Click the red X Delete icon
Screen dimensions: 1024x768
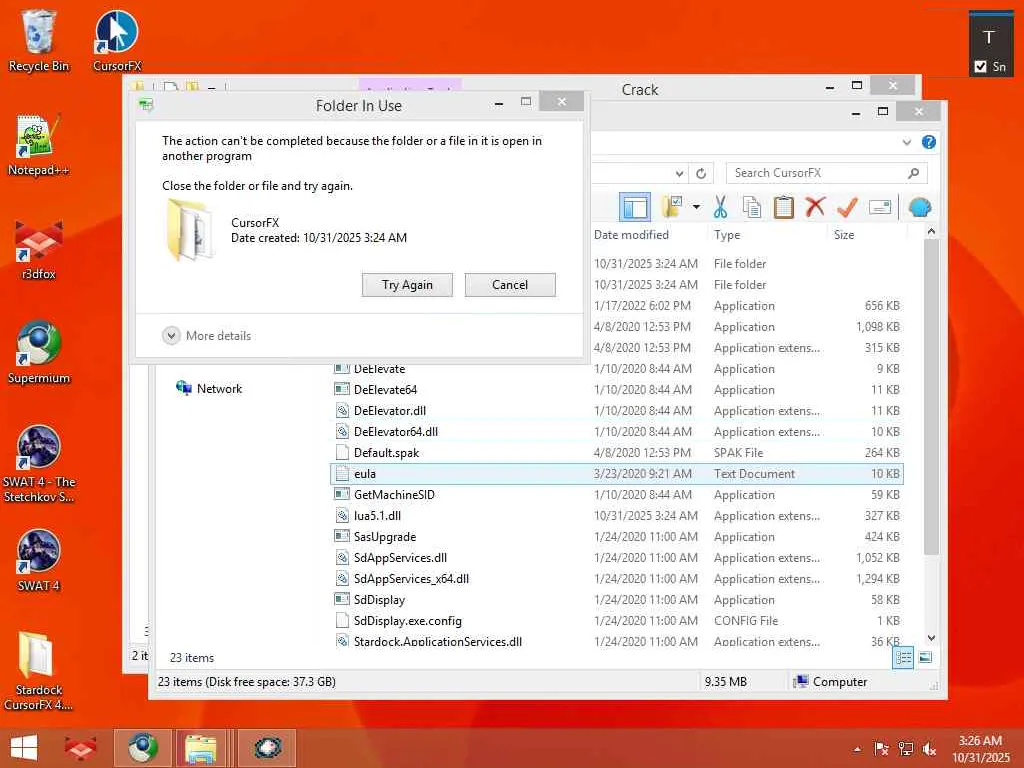tap(814, 208)
